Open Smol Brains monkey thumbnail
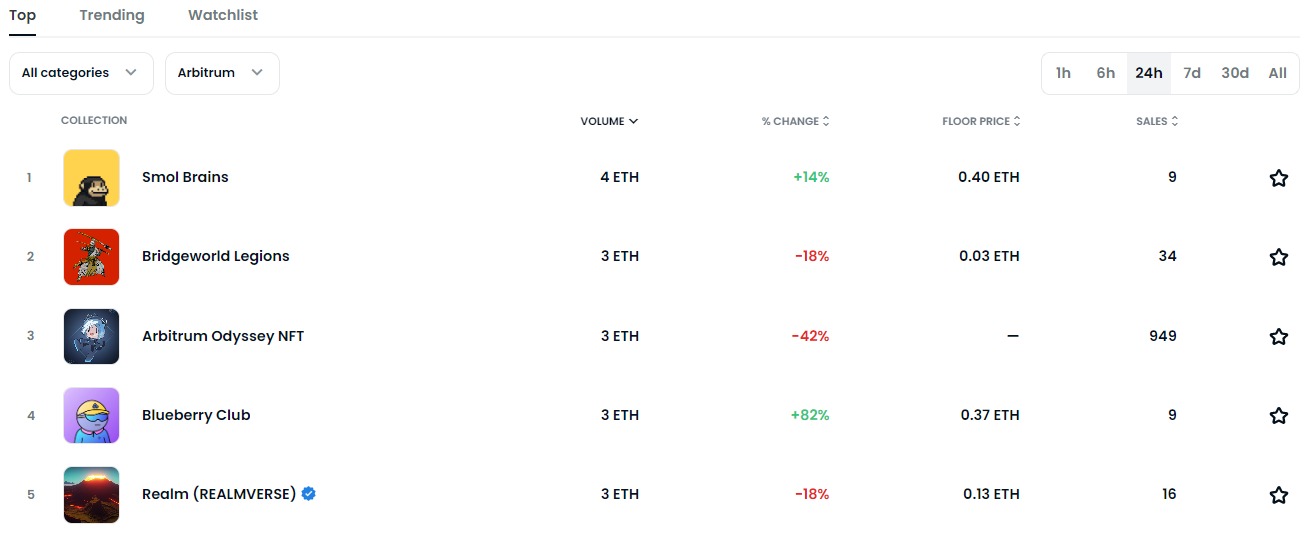 91,178
